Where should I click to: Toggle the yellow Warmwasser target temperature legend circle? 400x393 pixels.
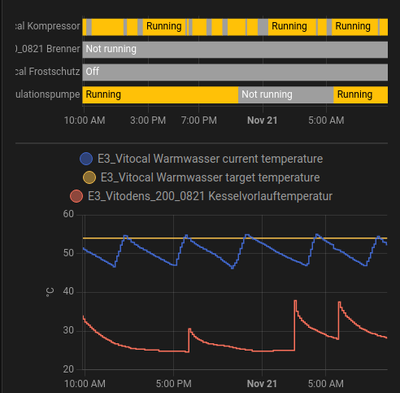pyautogui.click(x=89, y=177)
